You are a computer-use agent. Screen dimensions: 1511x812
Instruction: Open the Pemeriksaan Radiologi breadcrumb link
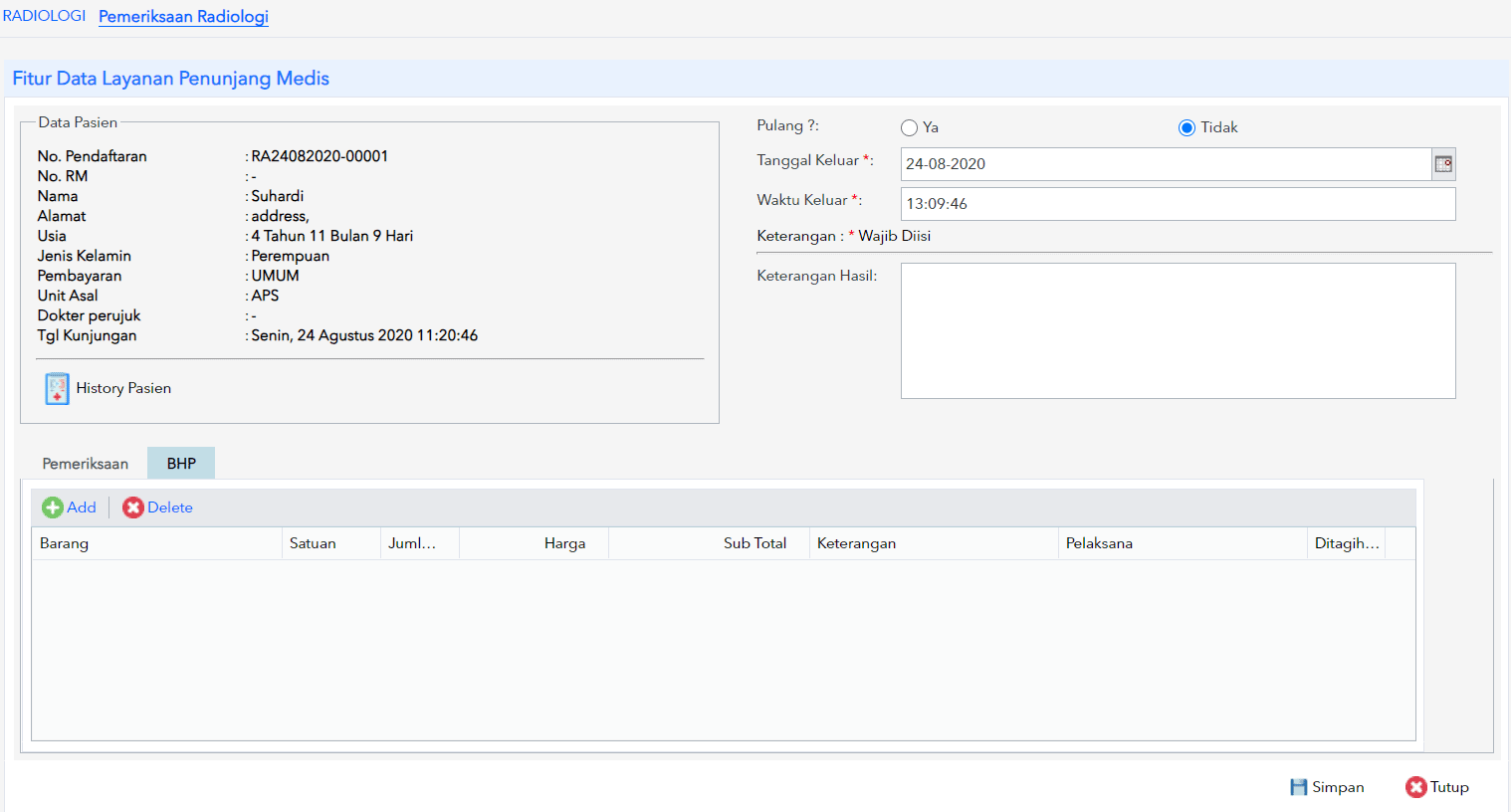pyautogui.click(x=183, y=17)
